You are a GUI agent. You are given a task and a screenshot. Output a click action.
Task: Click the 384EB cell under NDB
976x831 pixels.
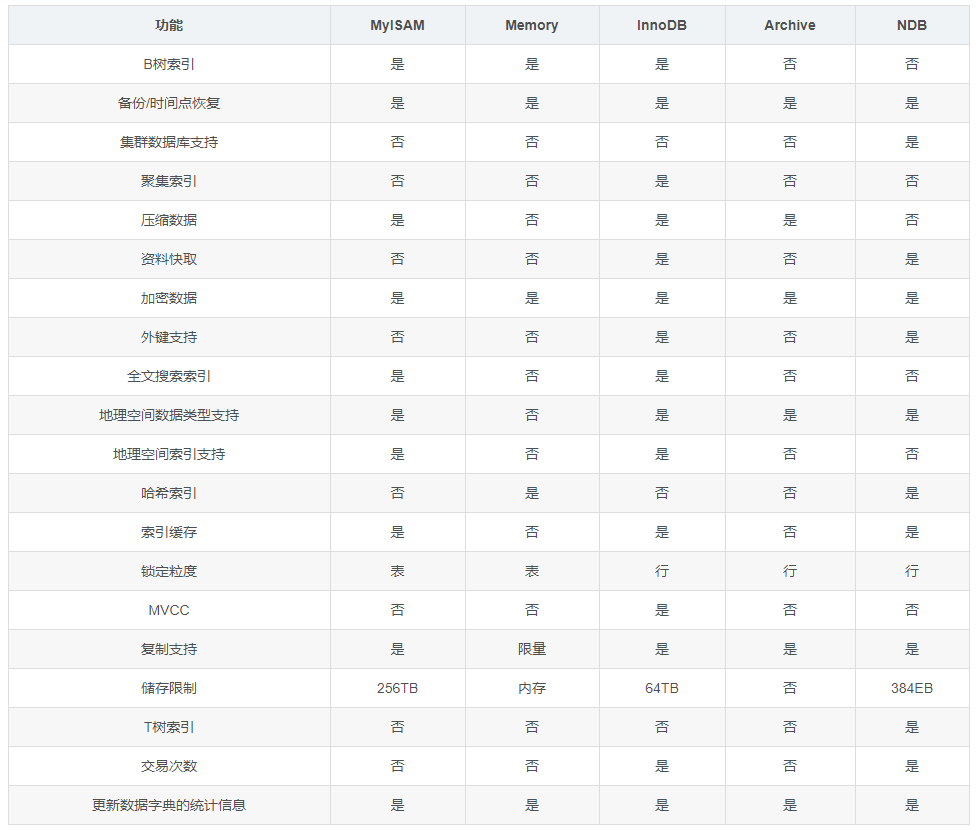(912, 688)
